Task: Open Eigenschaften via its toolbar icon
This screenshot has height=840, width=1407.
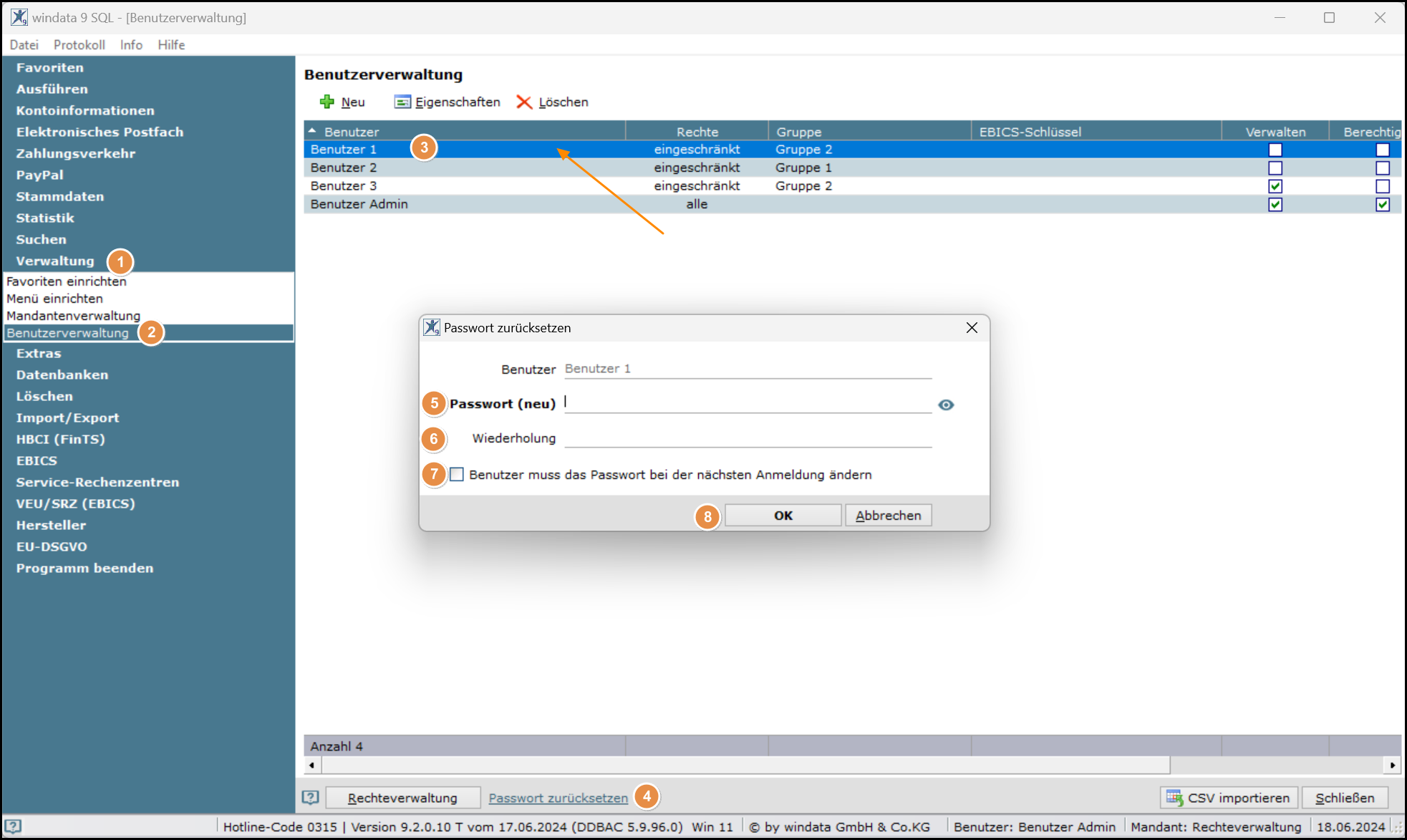Action: pyautogui.click(x=402, y=102)
